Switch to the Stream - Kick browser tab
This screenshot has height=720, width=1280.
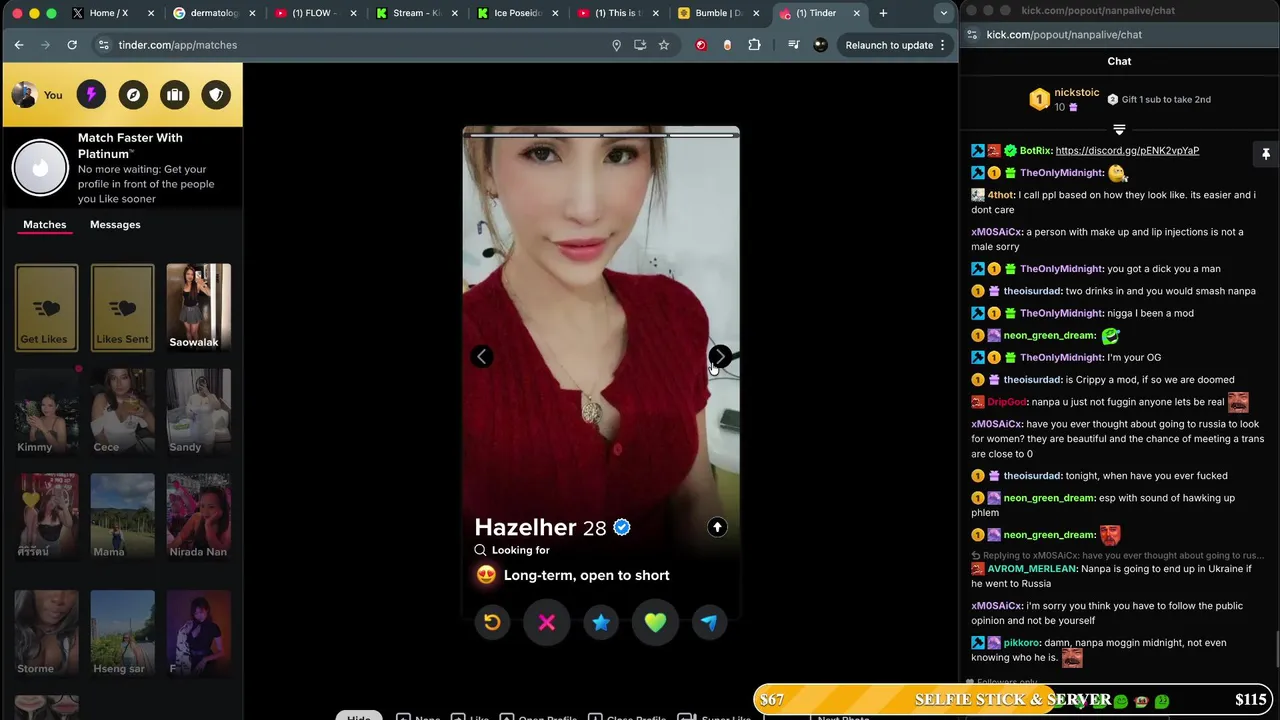tap(417, 13)
